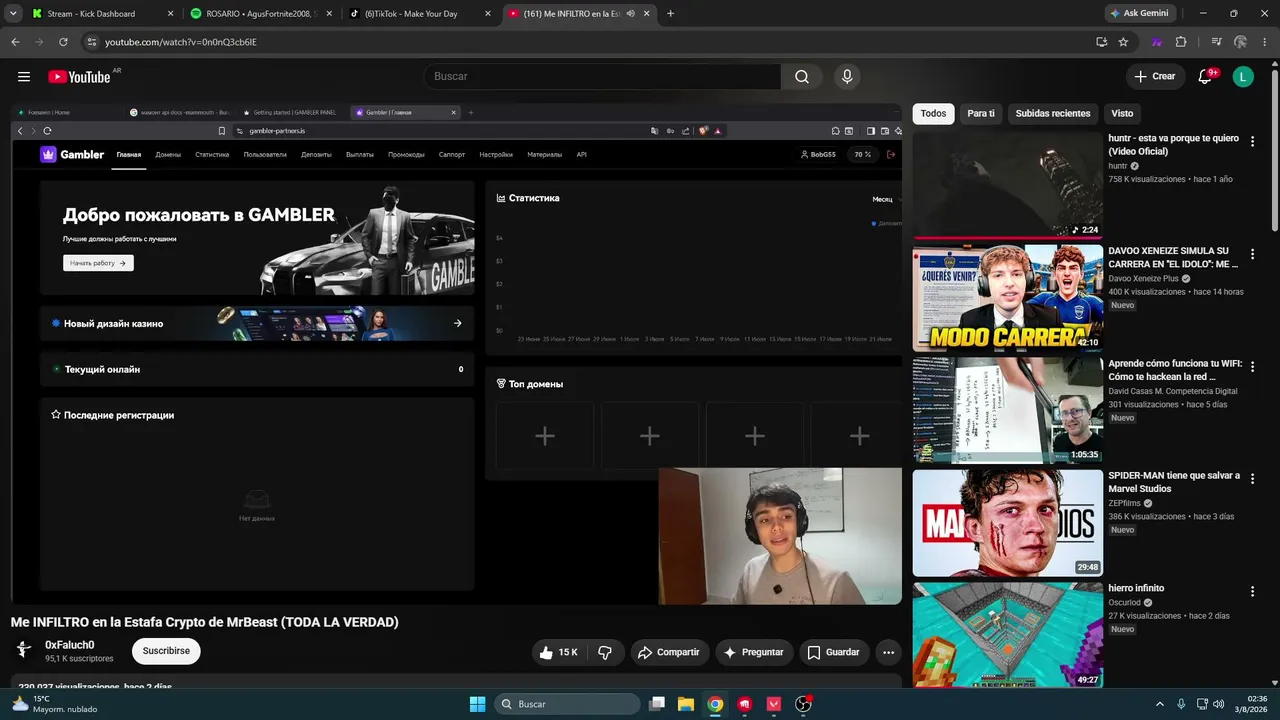Image resolution: width=1280 pixels, height=720 pixels.
Task: Select the Para ti filter chip
Action: pos(981,114)
